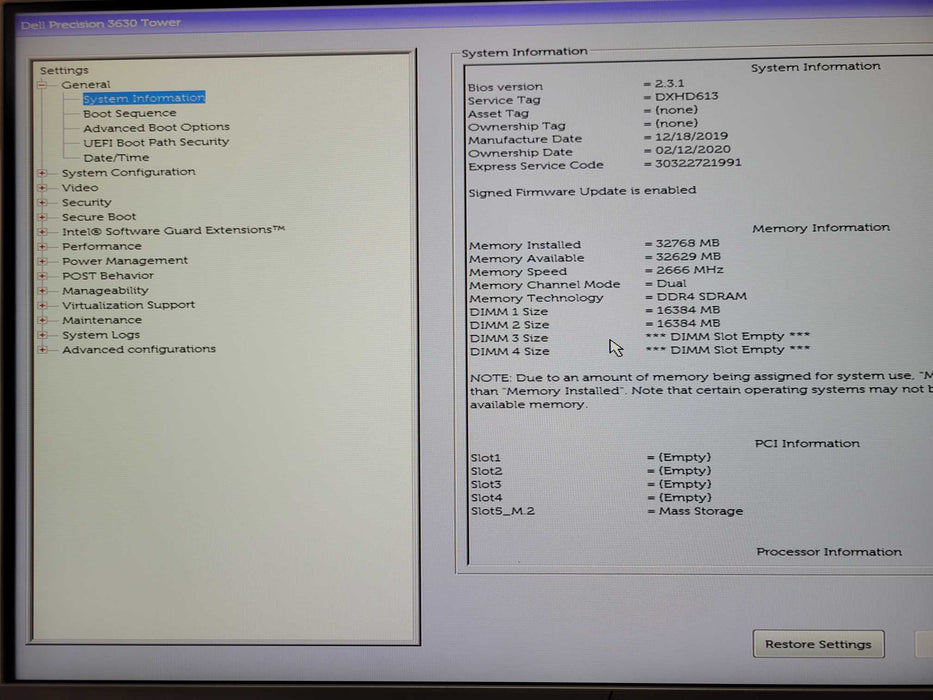Click the Settings root label
This screenshot has width=933, height=700.
pos(64,70)
